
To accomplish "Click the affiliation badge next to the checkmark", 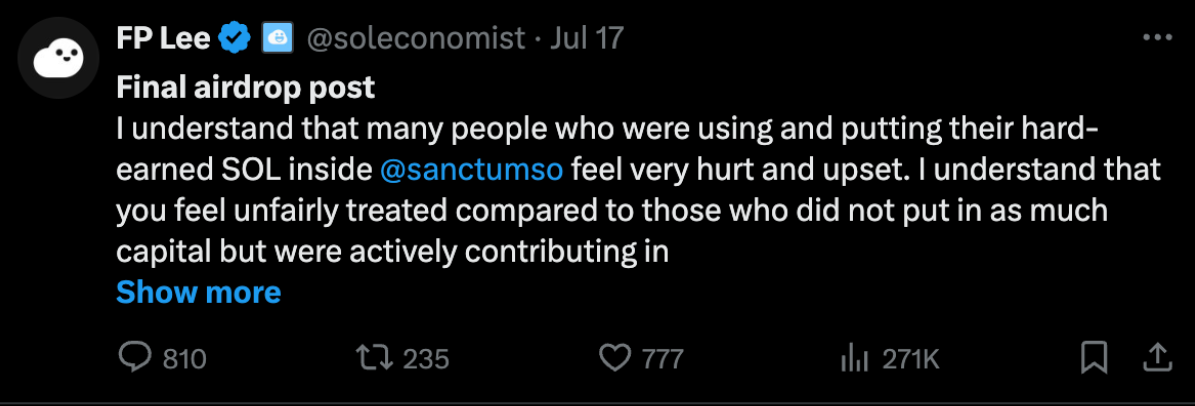I will point(276,39).
